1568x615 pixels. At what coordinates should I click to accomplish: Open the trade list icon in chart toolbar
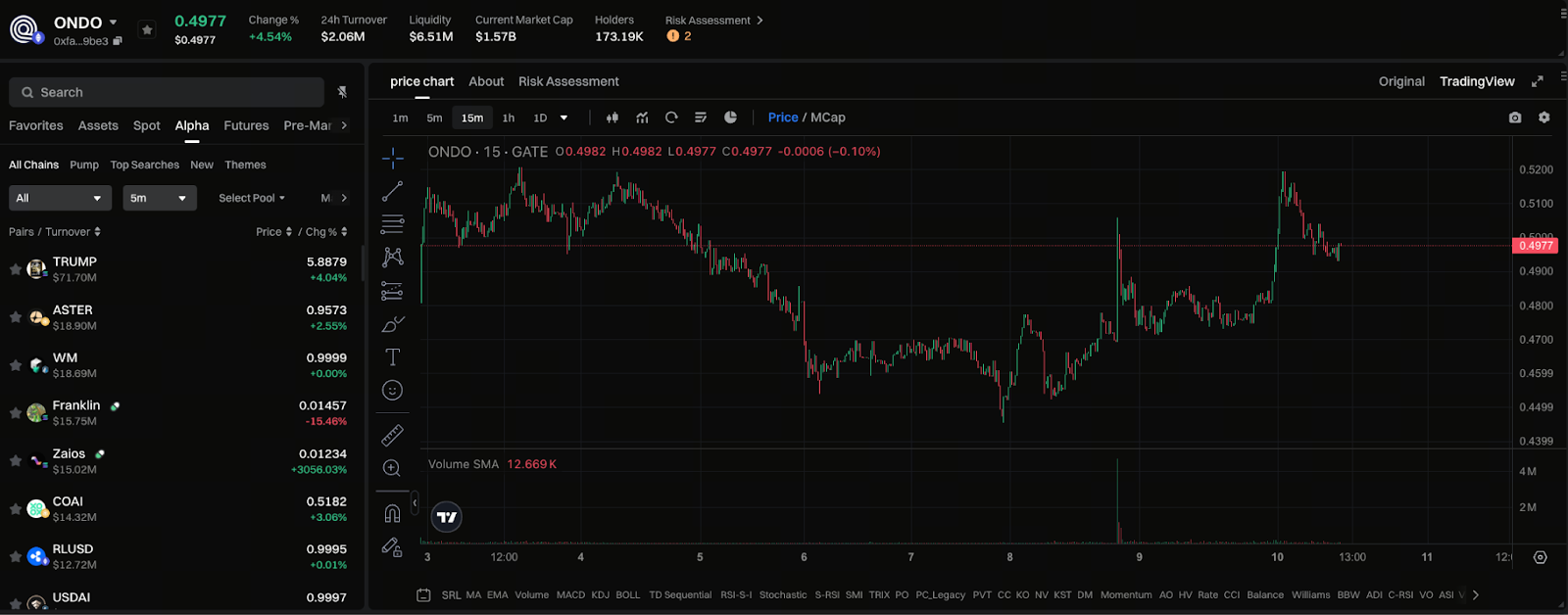click(701, 118)
